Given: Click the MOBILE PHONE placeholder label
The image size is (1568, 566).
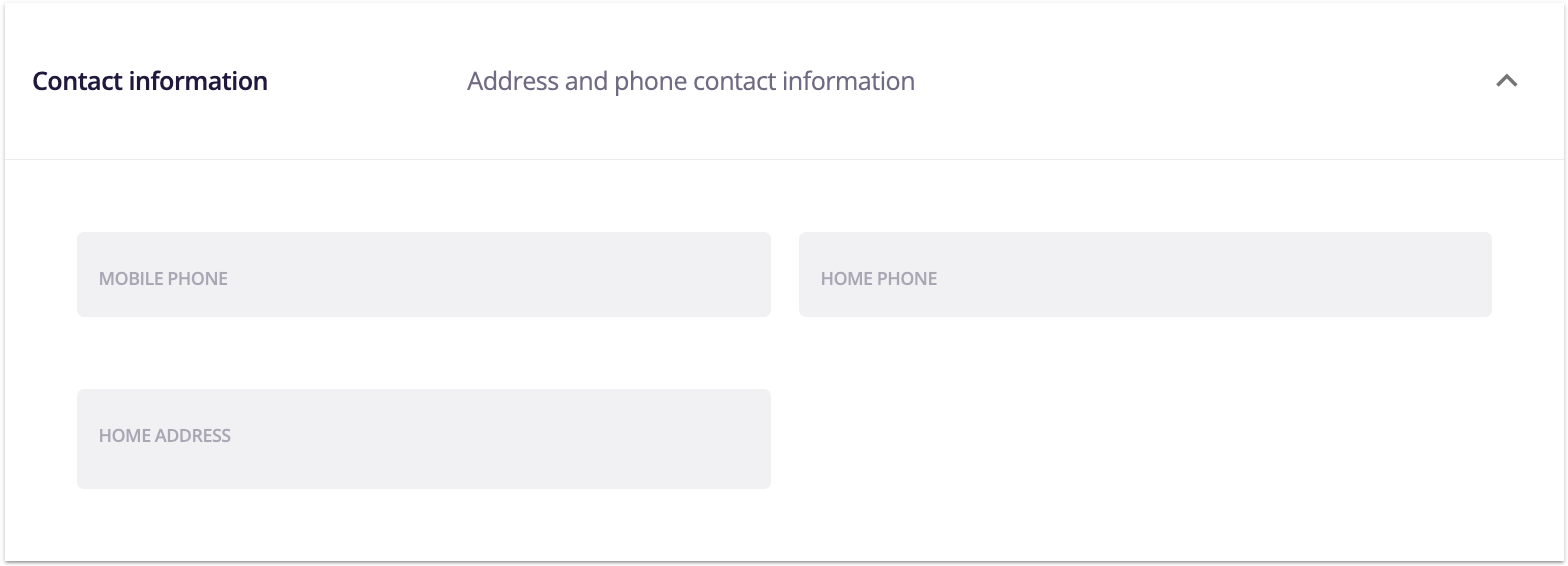Looking at the screenshot, I should click(163, 279).
